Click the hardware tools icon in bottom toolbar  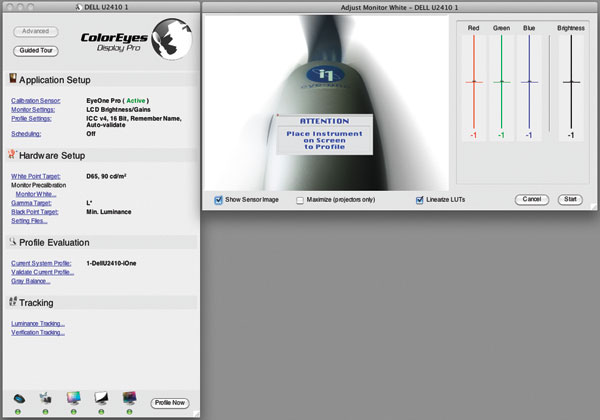(46, 398)
